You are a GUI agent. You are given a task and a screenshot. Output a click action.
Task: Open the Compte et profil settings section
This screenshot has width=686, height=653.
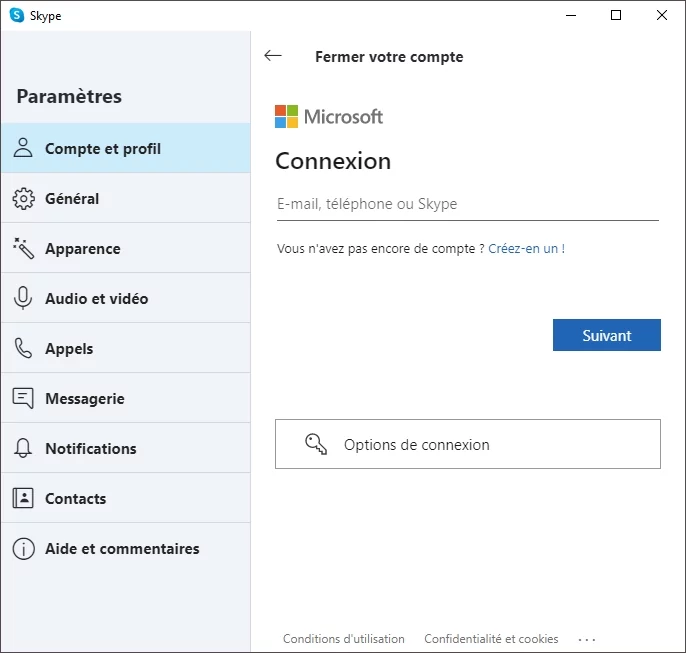coord(126,148)
